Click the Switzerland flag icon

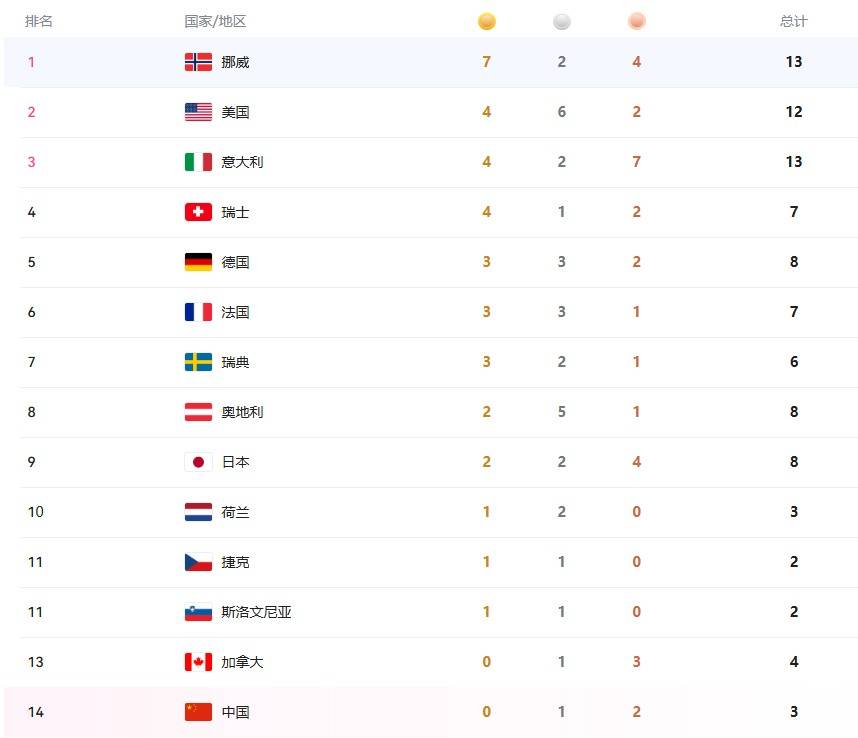(x=198, y=212)
